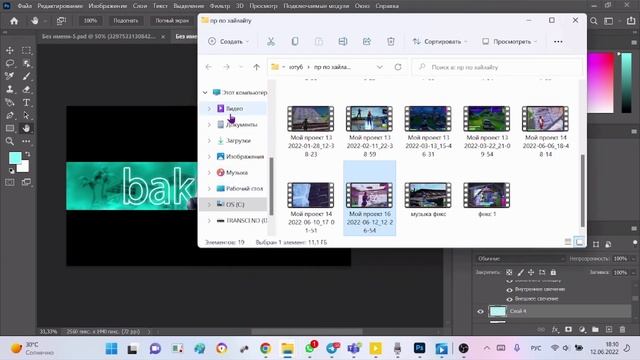This screenshot has width=640, height=360.
Task: Select the Pen tool
Action: pyautogui.click(x=9, y=115)
